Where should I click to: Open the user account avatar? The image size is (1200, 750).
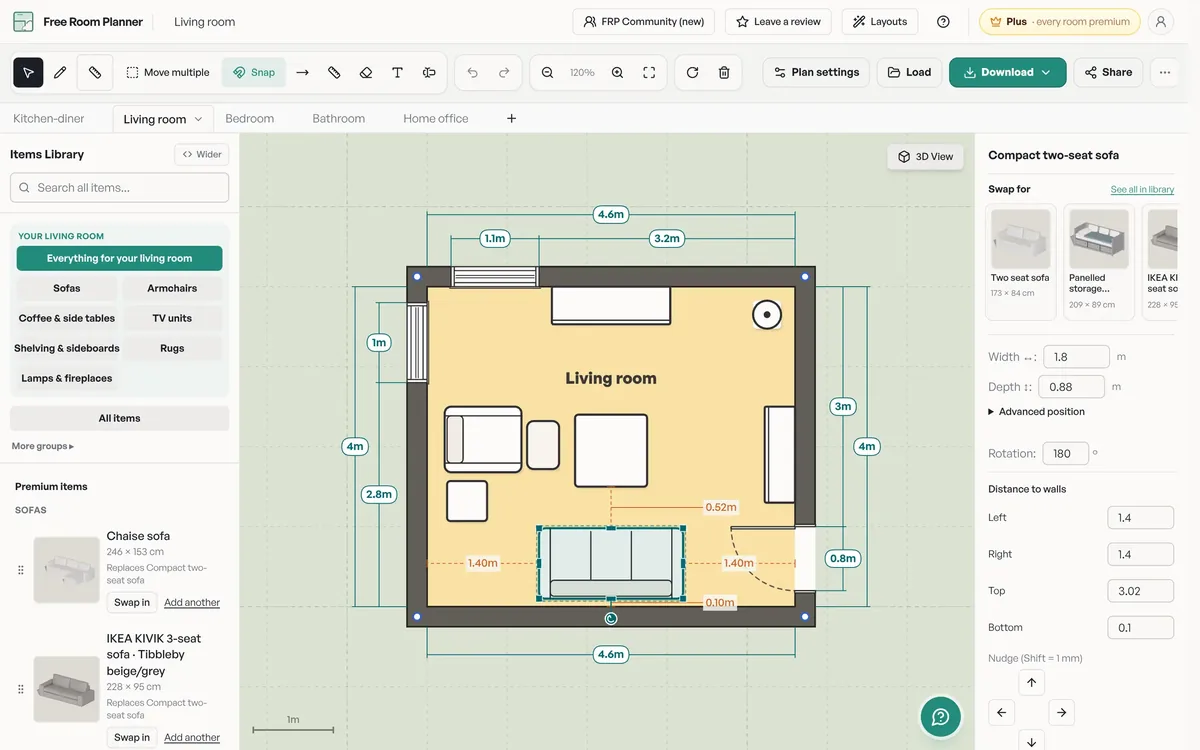pyautogui.click(x=1160, y=21)
